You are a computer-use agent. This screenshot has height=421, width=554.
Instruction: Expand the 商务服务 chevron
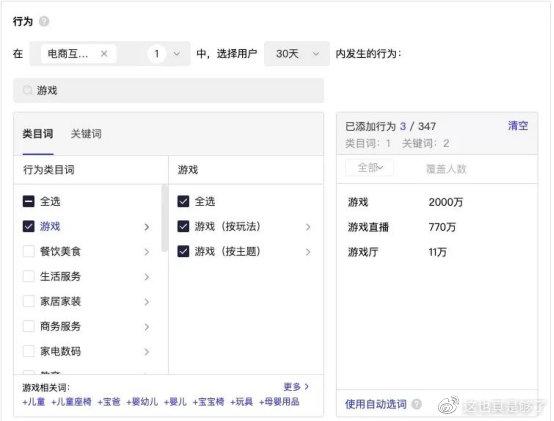tap(147, 327)
